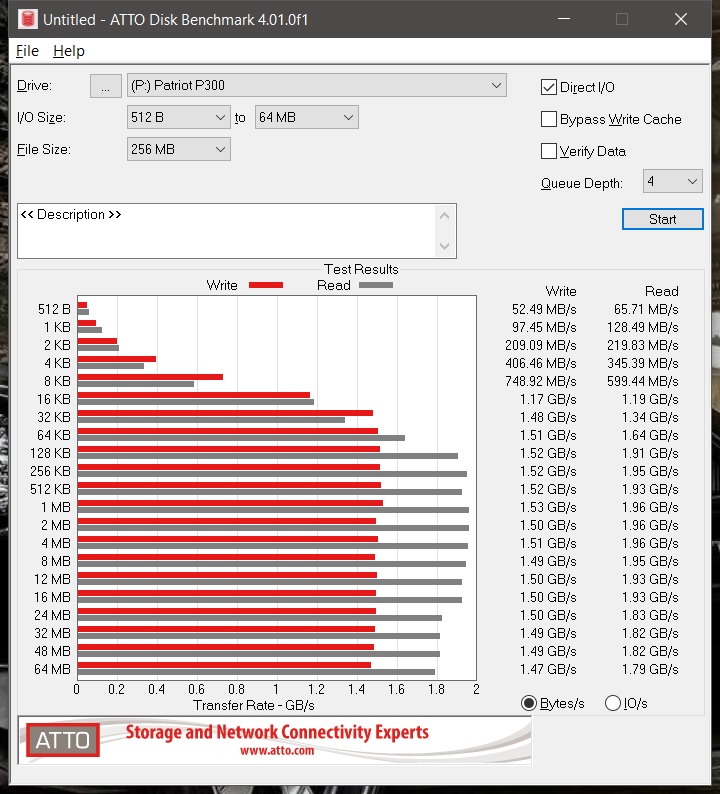Enable Bypass Write Cache checkbox

[x=549, y=119]
